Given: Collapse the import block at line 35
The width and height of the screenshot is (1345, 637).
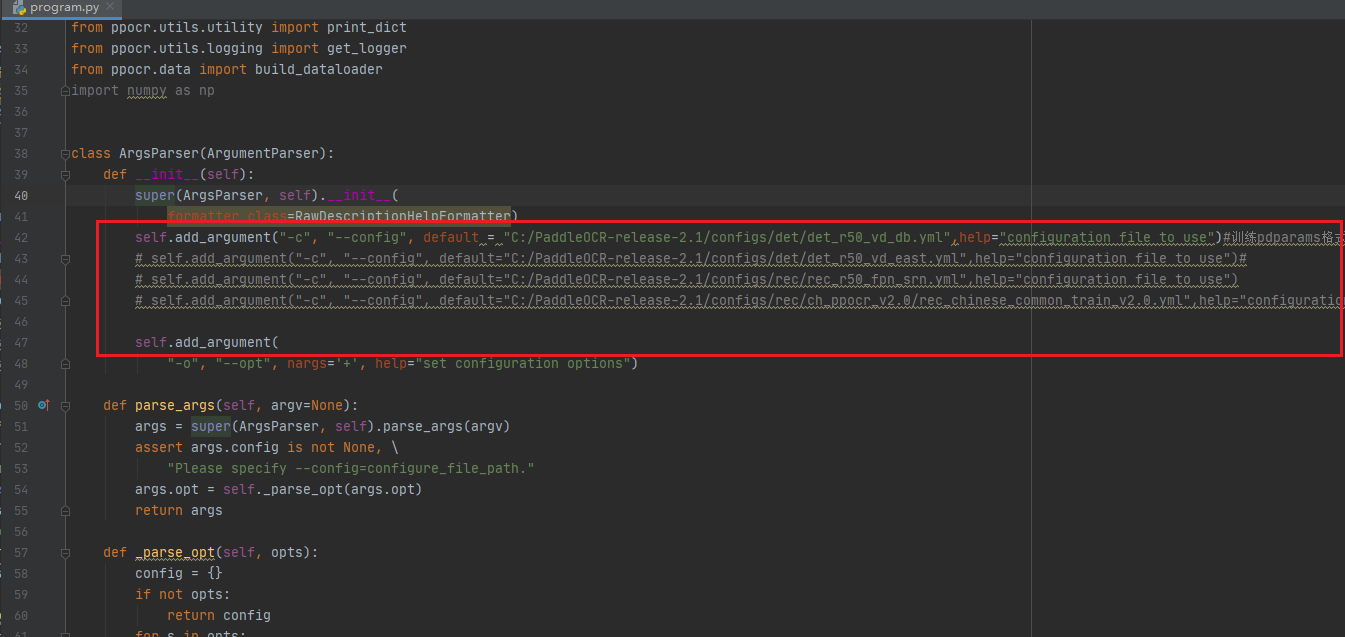Looking at the screenshot, I should click(x=65, y=90).
